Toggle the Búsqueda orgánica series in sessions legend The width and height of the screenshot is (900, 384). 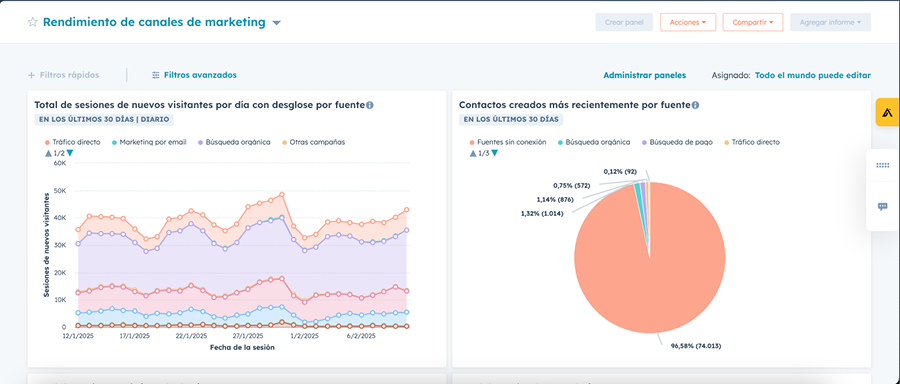coord(234,142)
